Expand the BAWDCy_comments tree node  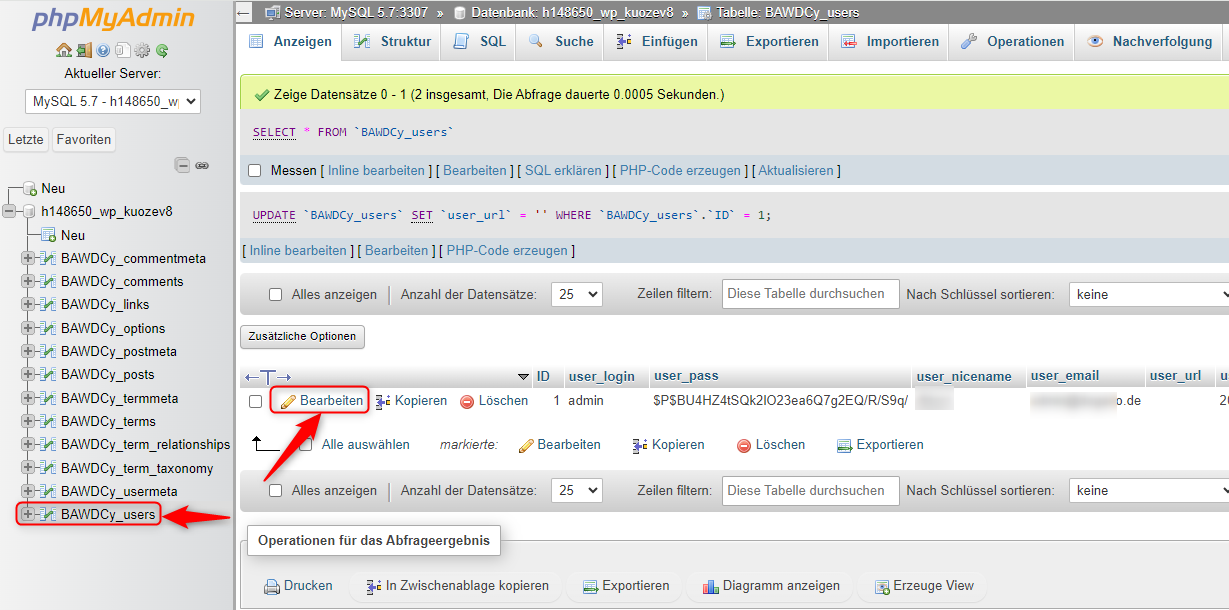pos(27,282)
